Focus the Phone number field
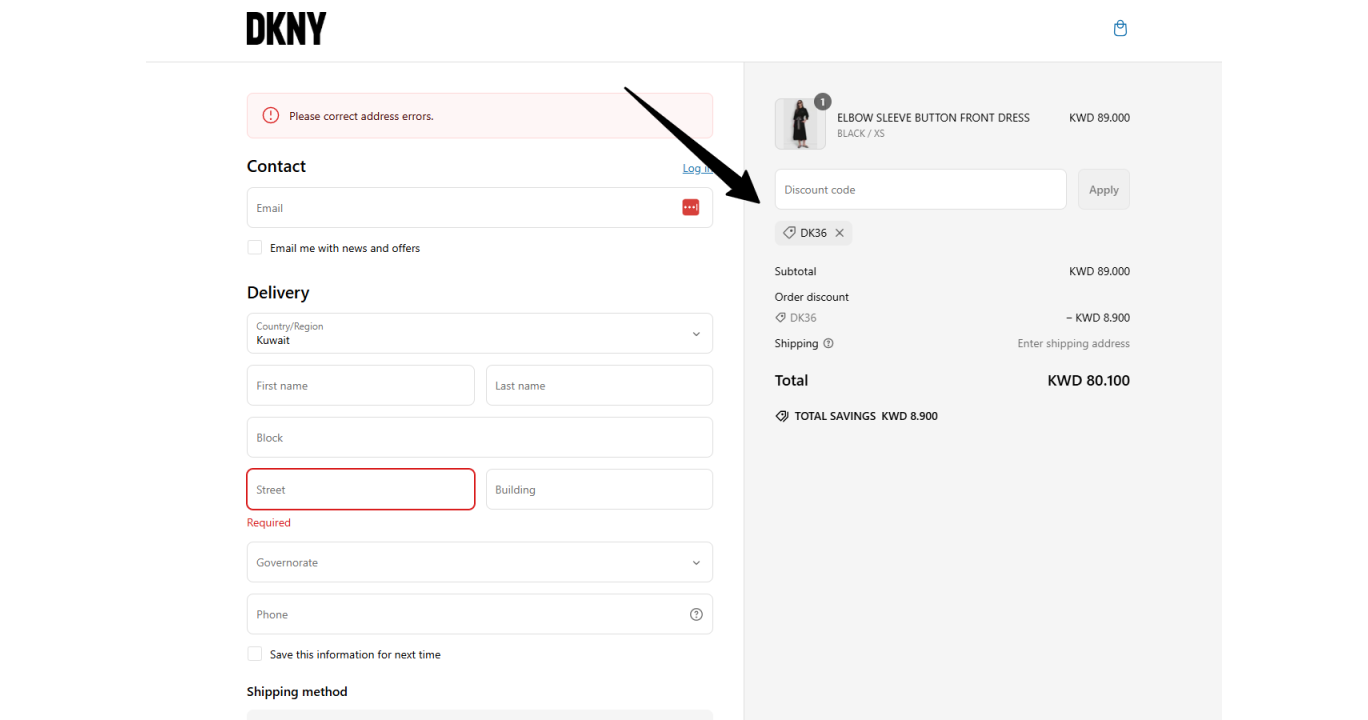Viewport: 1368px width, 720px height. (480, 614)
